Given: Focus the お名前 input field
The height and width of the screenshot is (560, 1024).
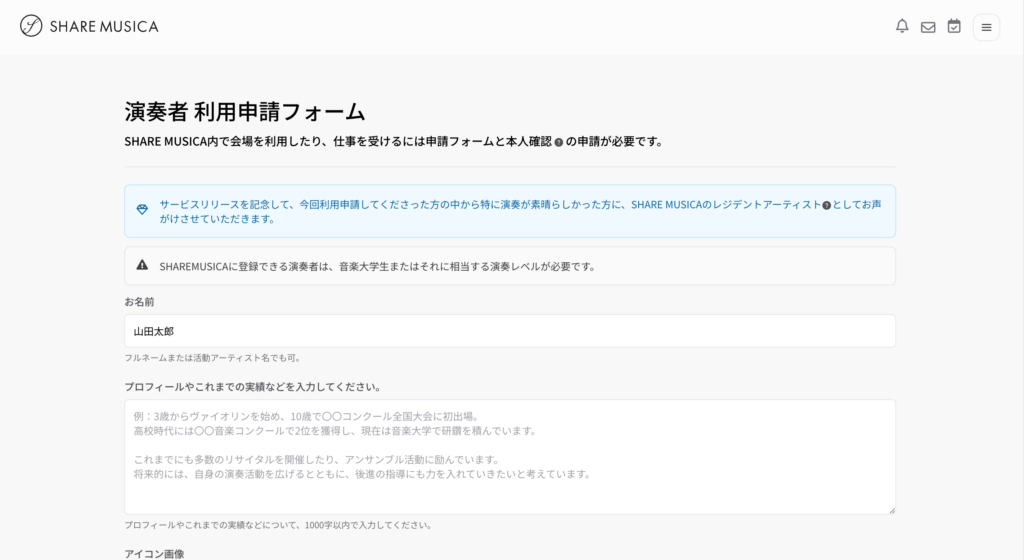Looking at the screenshot, I should (x=509, y=331).
